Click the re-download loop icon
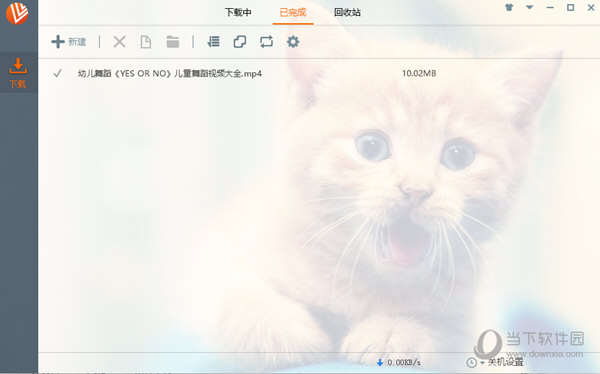600x374 pixels. point(266,41)
